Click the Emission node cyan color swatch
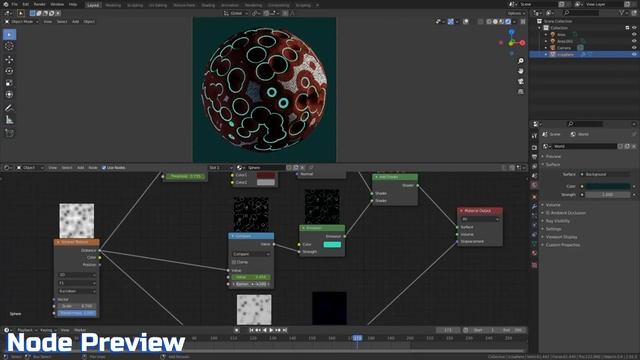This screenshot has width=640, height=360. 332,244
